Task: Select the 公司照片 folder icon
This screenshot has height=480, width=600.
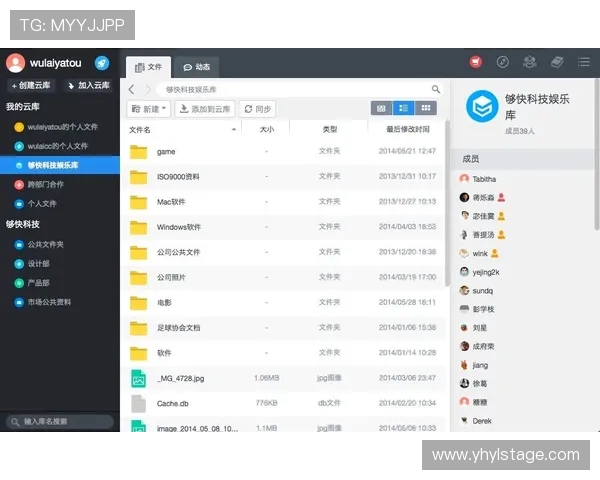Action: click(138, 278)
